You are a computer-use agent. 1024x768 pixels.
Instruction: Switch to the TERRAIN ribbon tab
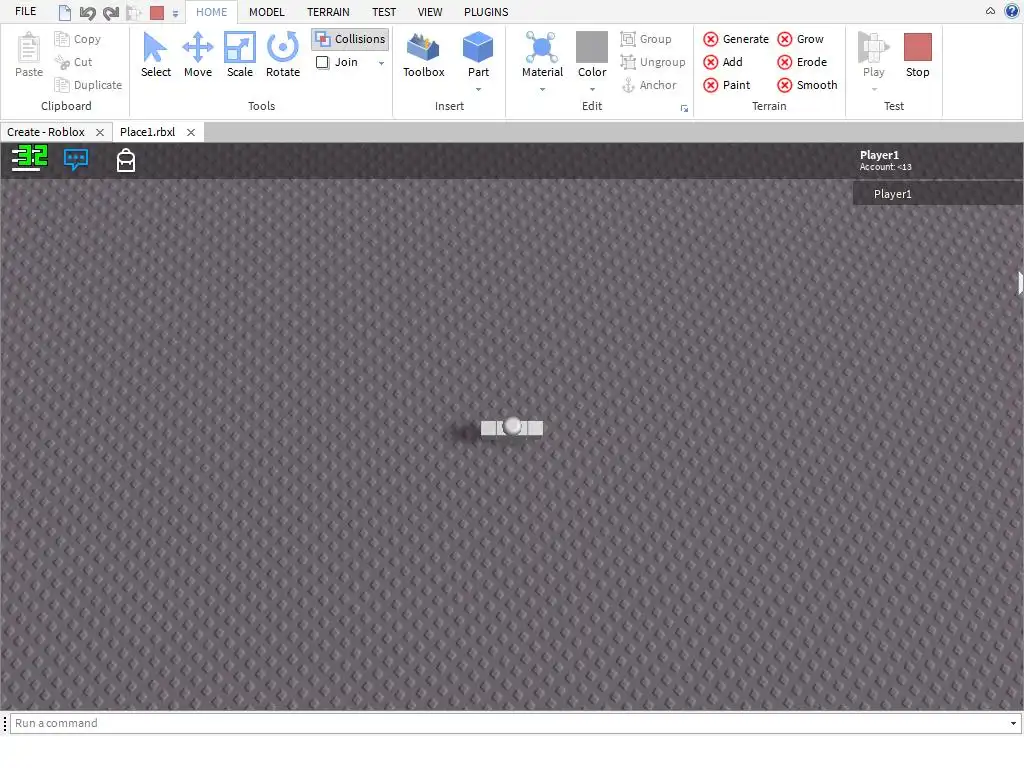tap(328, 12)
